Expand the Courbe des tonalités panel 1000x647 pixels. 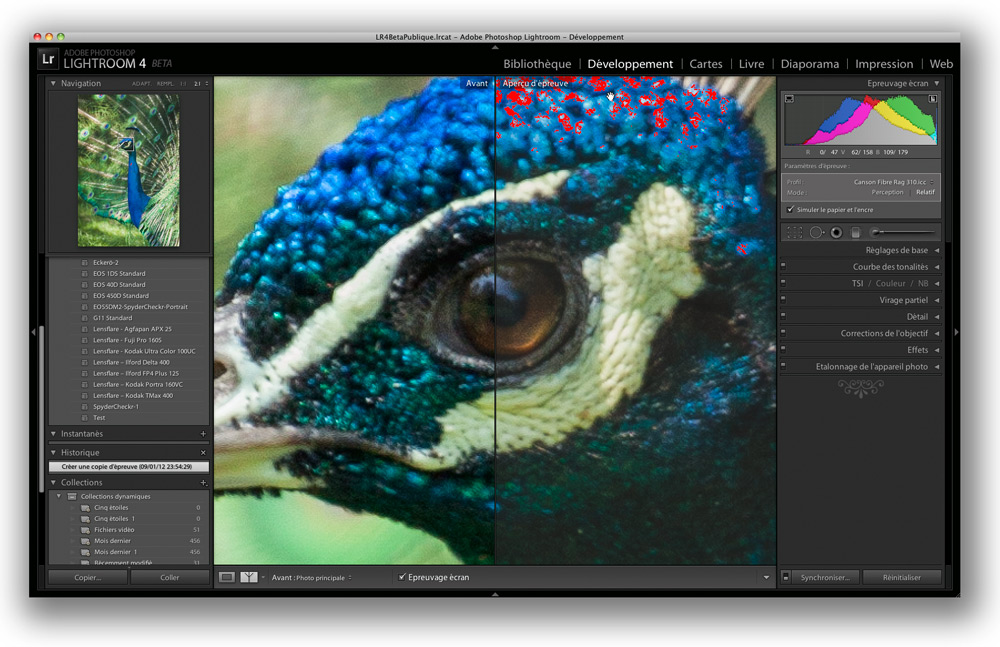(937, 267)
